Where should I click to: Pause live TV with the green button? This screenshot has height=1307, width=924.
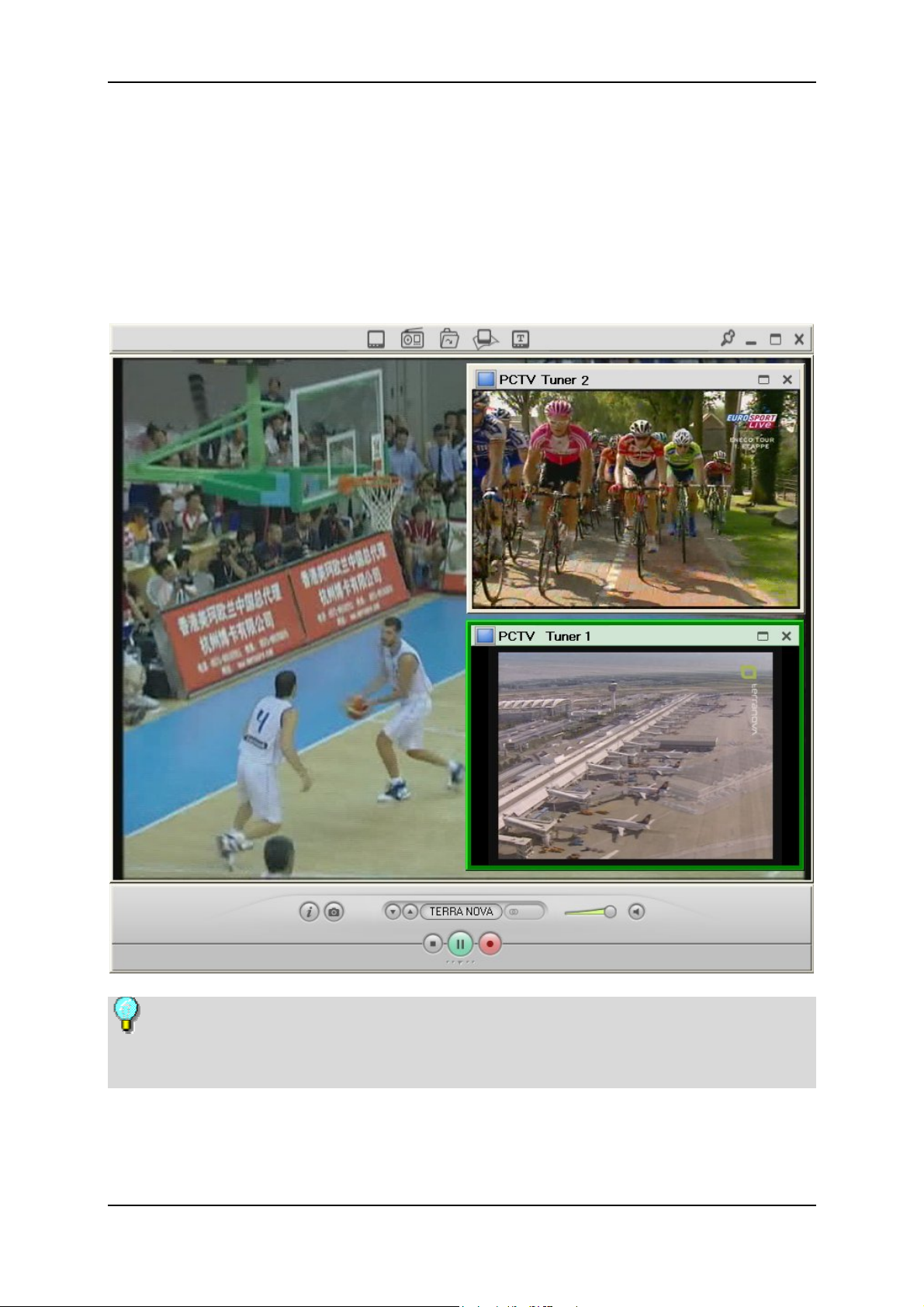point(460,944)
